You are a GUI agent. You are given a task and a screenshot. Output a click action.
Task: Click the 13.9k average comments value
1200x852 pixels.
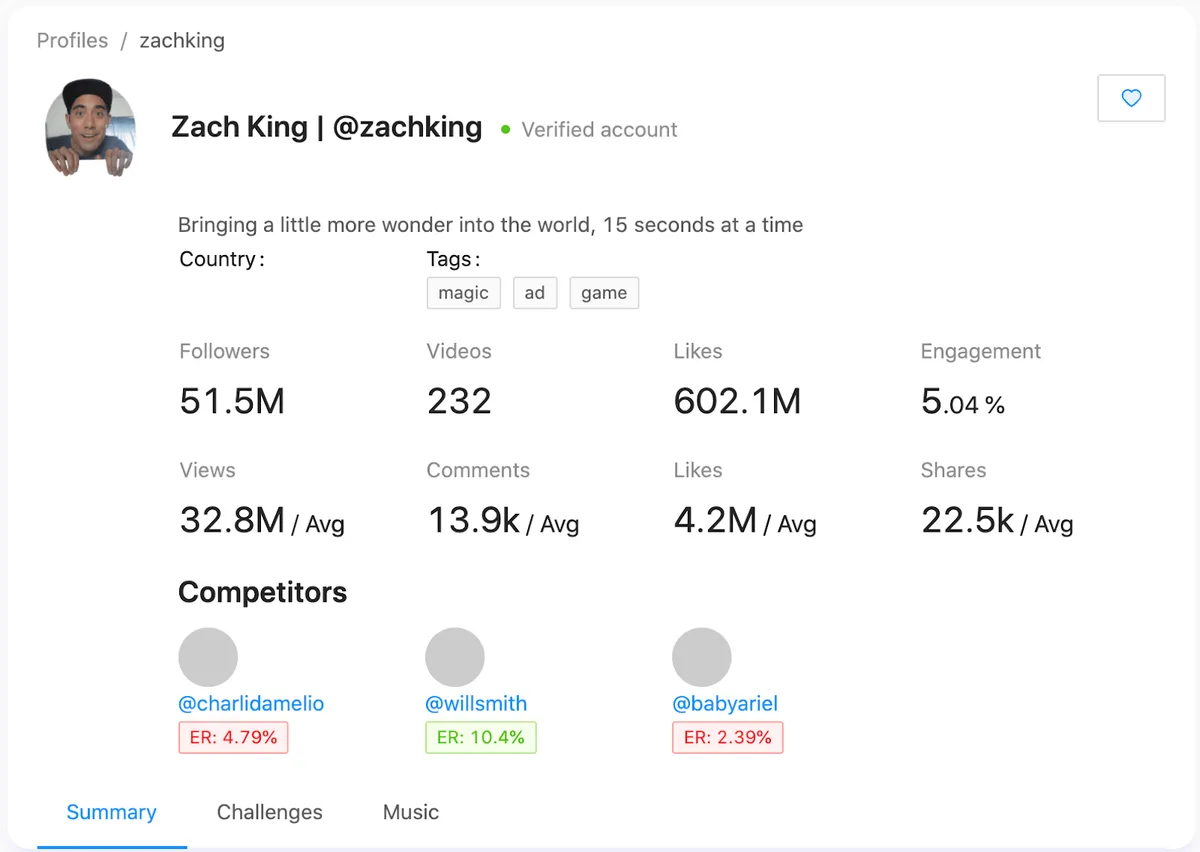coord(503,521)
